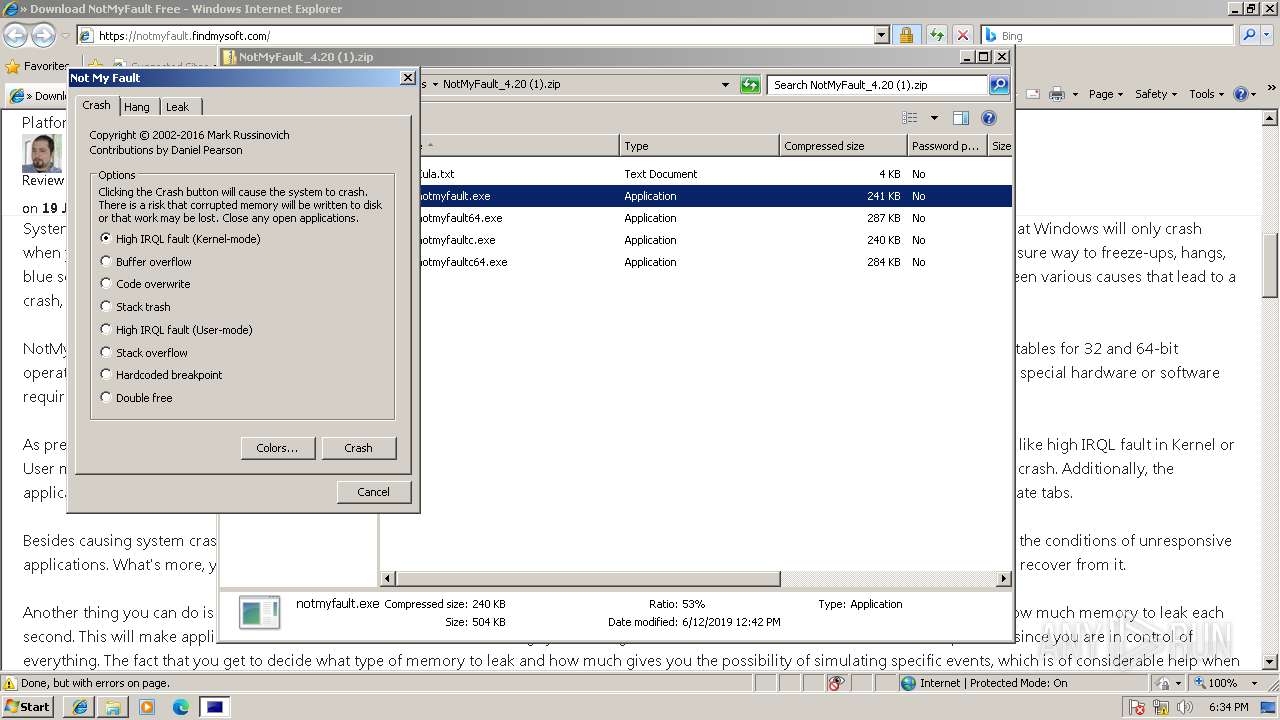This screenshot has height=720, width=1280.
Task: Choose the Hardcoded breakpoint option
Action: pyautogui.click(x=161, y=375)
